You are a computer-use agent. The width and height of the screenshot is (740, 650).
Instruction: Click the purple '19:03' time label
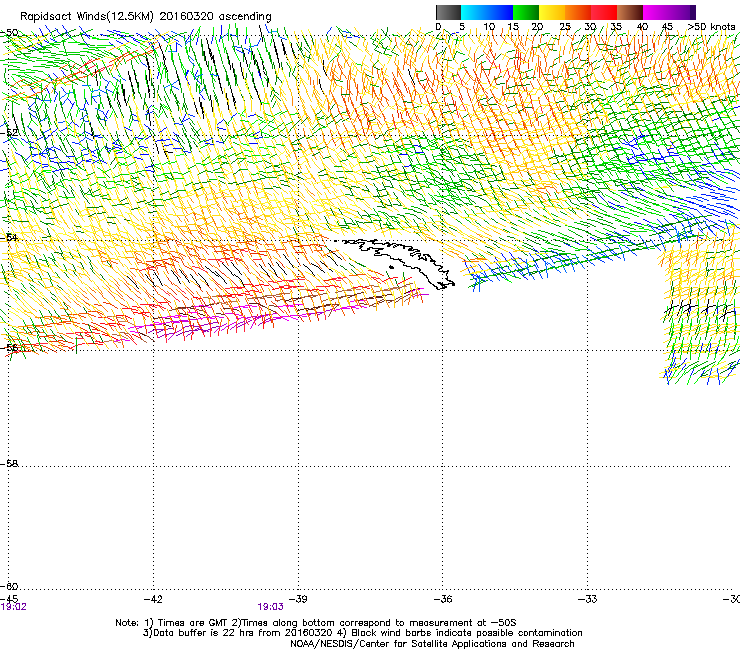270,607
